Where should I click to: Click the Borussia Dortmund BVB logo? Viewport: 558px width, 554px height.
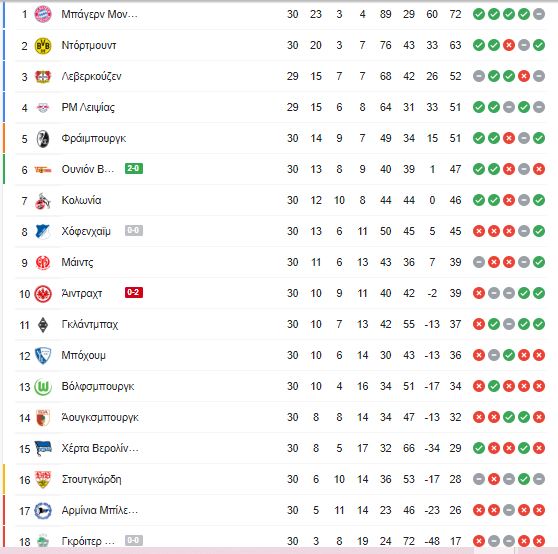43,46
